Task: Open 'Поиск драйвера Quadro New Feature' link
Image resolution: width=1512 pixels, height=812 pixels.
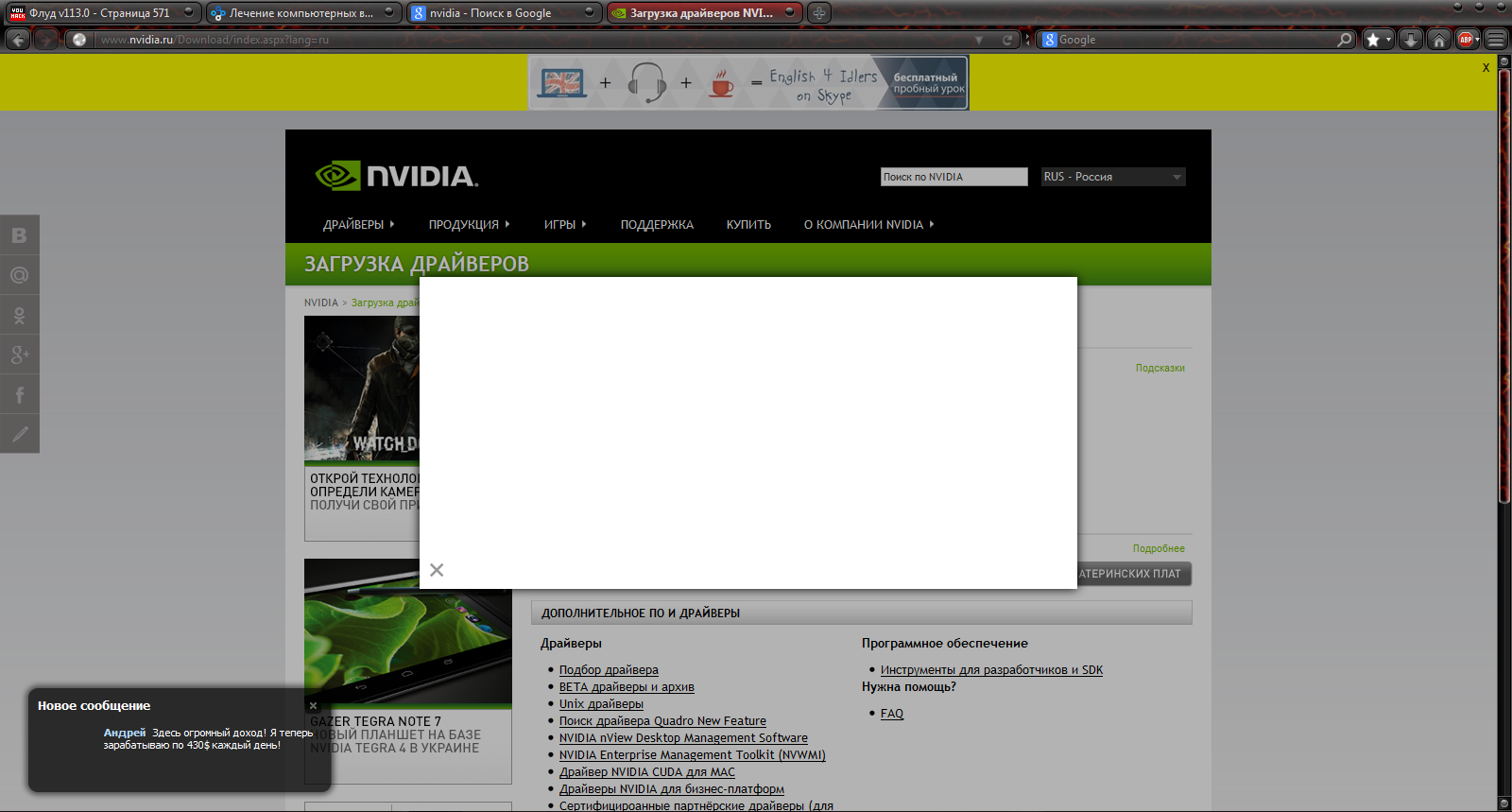Action: coord(662,721)
